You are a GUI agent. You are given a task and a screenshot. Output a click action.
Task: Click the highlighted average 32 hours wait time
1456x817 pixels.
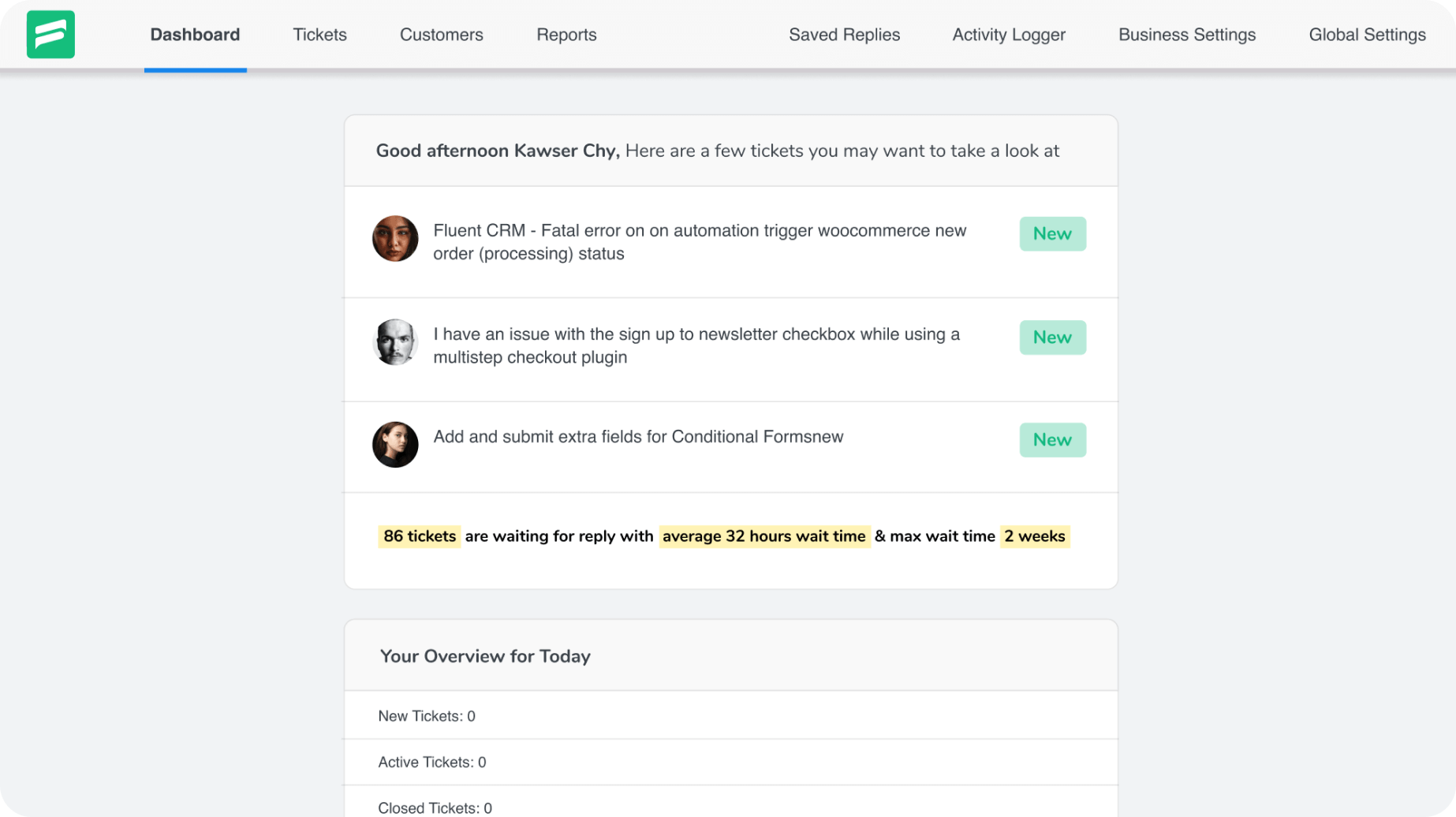pos(763,536)
